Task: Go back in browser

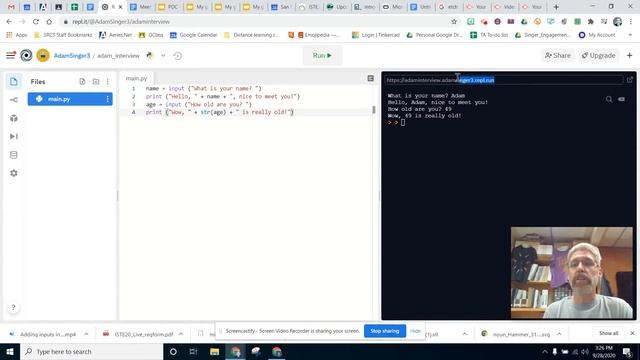Action: [x=9, y=22]
